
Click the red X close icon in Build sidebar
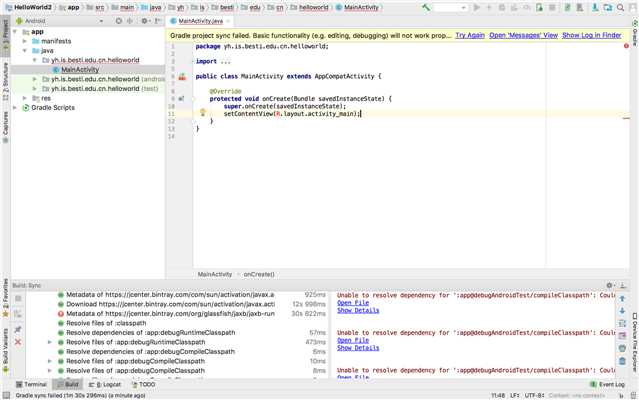(x=18, y=342)
